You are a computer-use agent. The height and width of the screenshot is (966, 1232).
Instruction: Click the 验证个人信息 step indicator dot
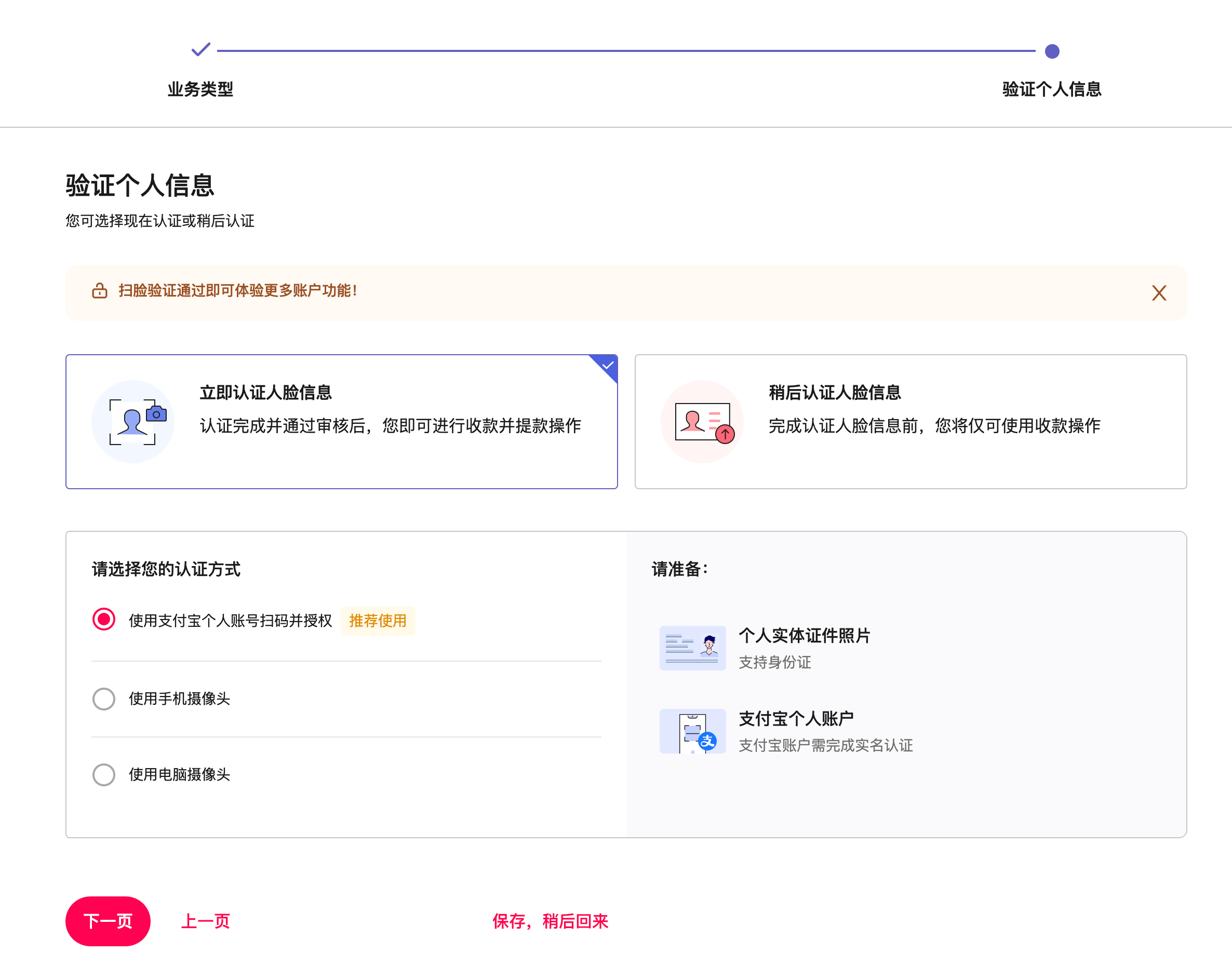(1052, 51)
